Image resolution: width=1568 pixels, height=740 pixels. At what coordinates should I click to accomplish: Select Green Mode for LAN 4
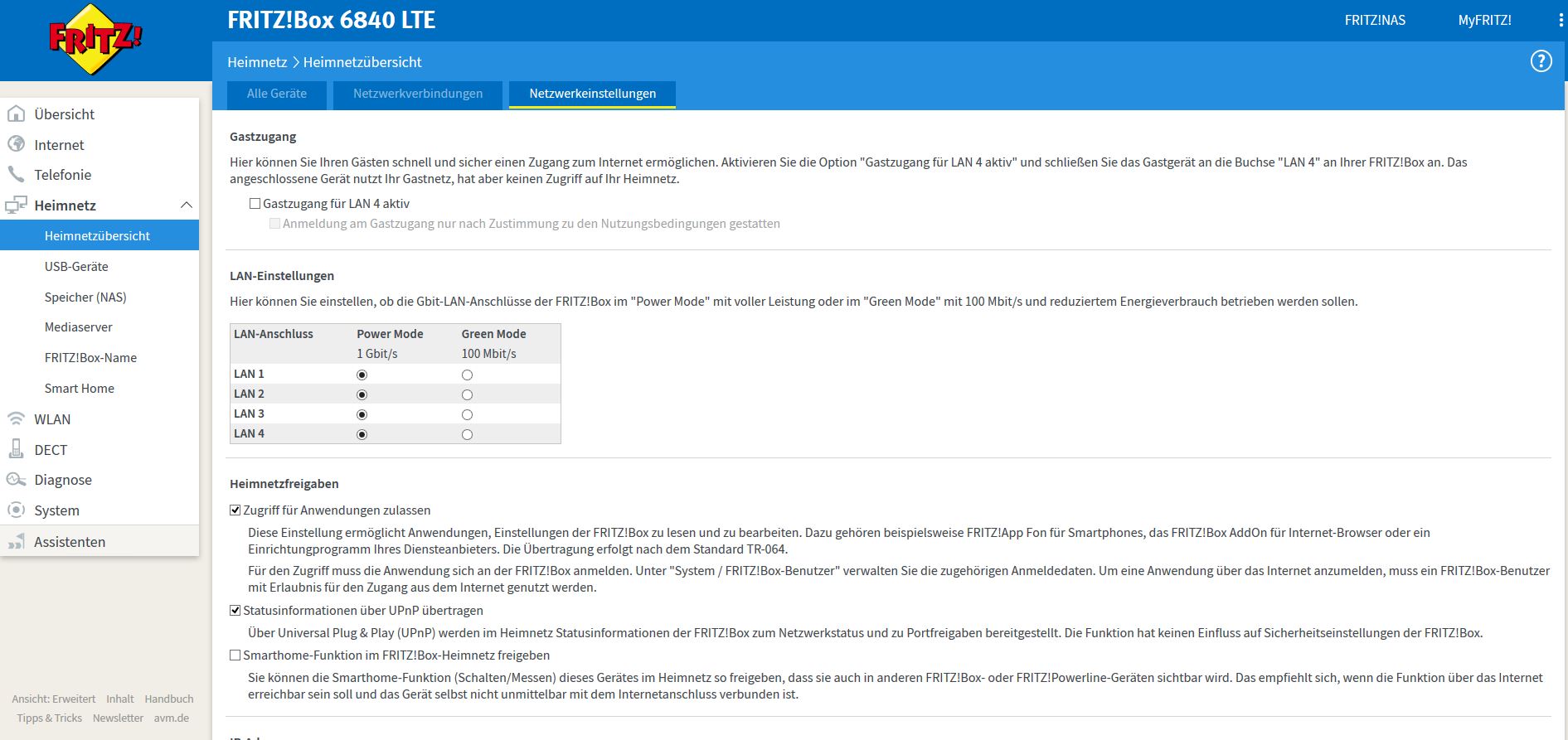pyautogui.click(x=467, y=434)
